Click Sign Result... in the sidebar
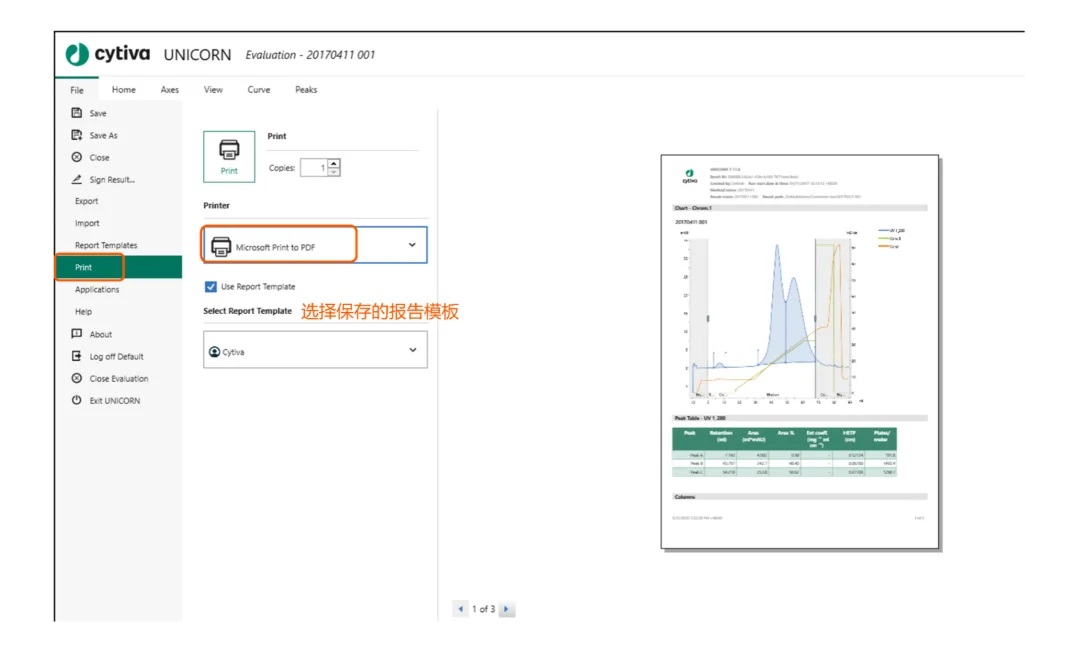This screenshot has width=1080, height=648. click(112, 180)
